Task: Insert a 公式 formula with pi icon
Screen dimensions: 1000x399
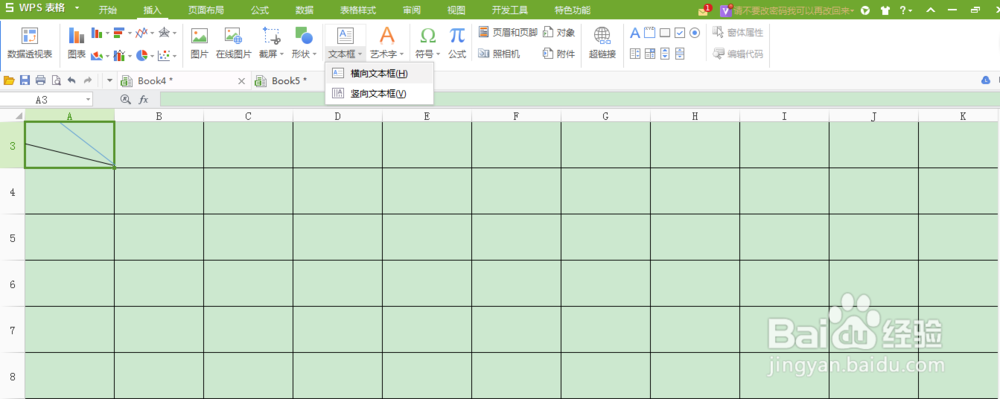Action: (x=457, y=43)
